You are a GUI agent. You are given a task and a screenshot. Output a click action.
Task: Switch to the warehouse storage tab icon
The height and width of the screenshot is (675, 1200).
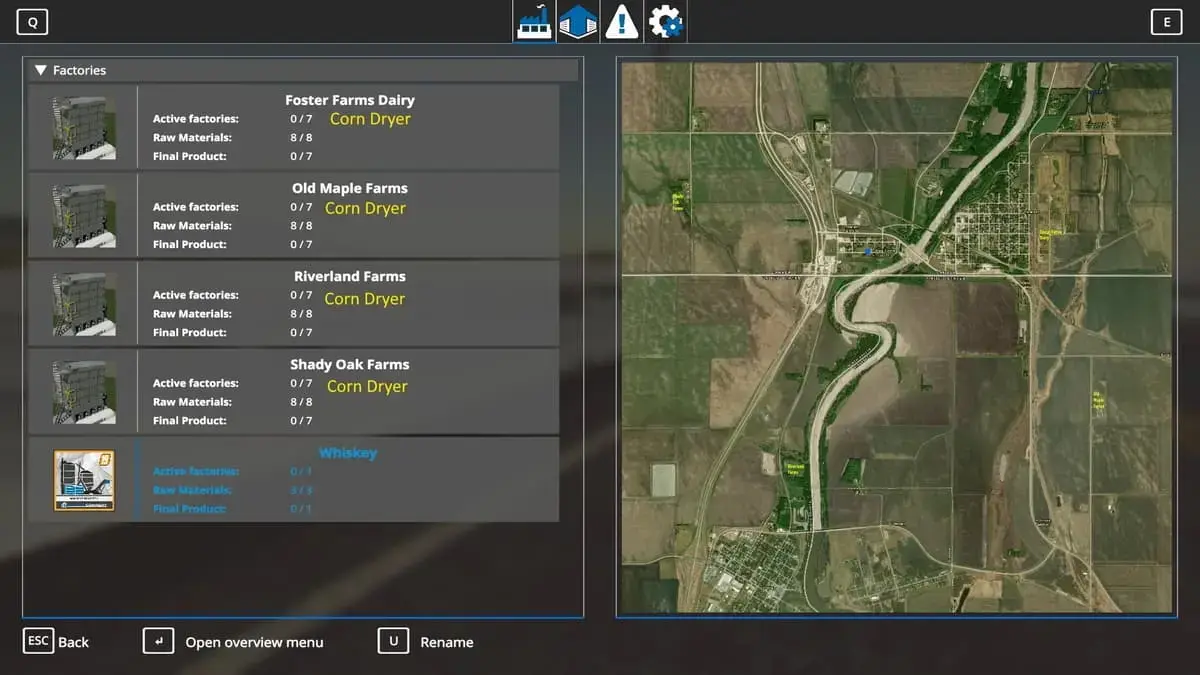[578, 21]
